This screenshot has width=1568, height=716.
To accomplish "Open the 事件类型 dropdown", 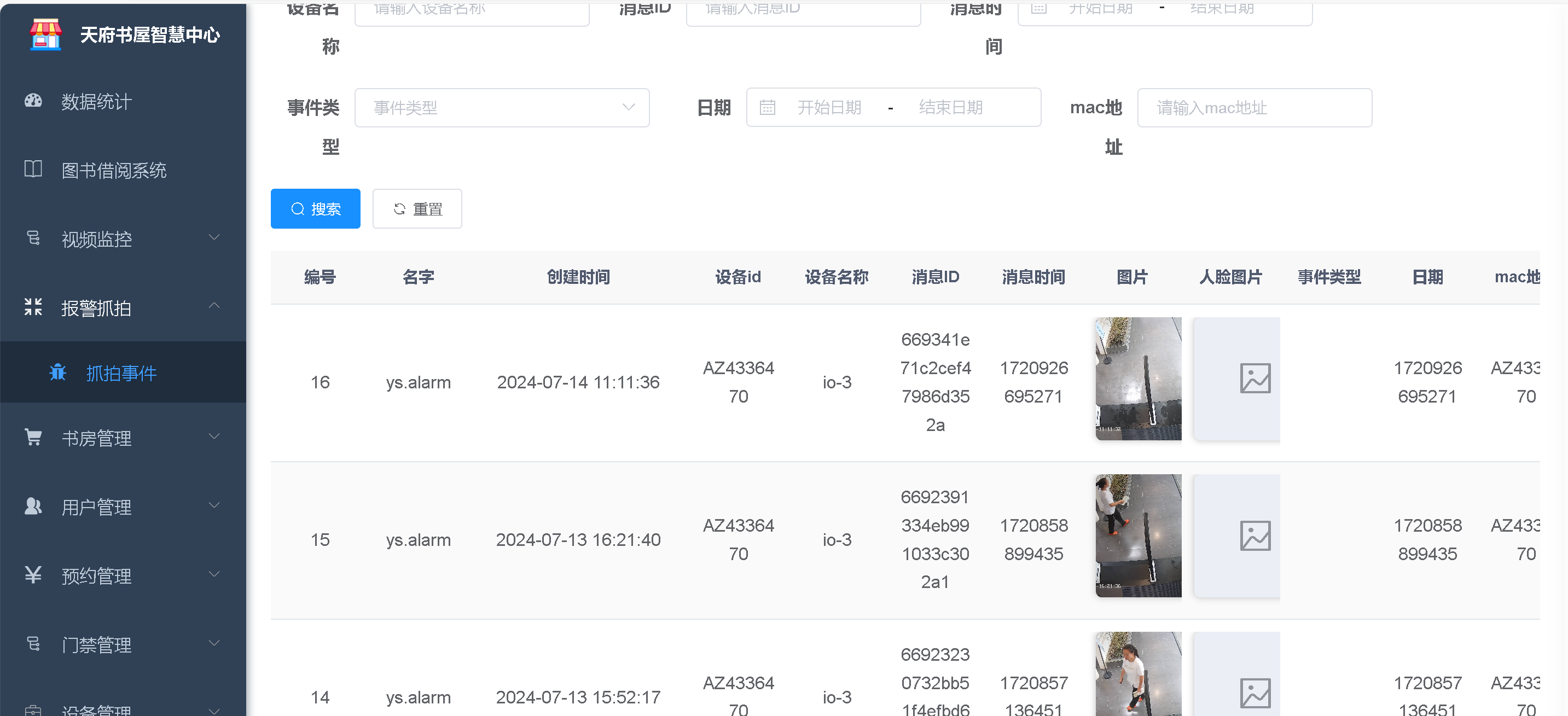I will click(502, 108).
